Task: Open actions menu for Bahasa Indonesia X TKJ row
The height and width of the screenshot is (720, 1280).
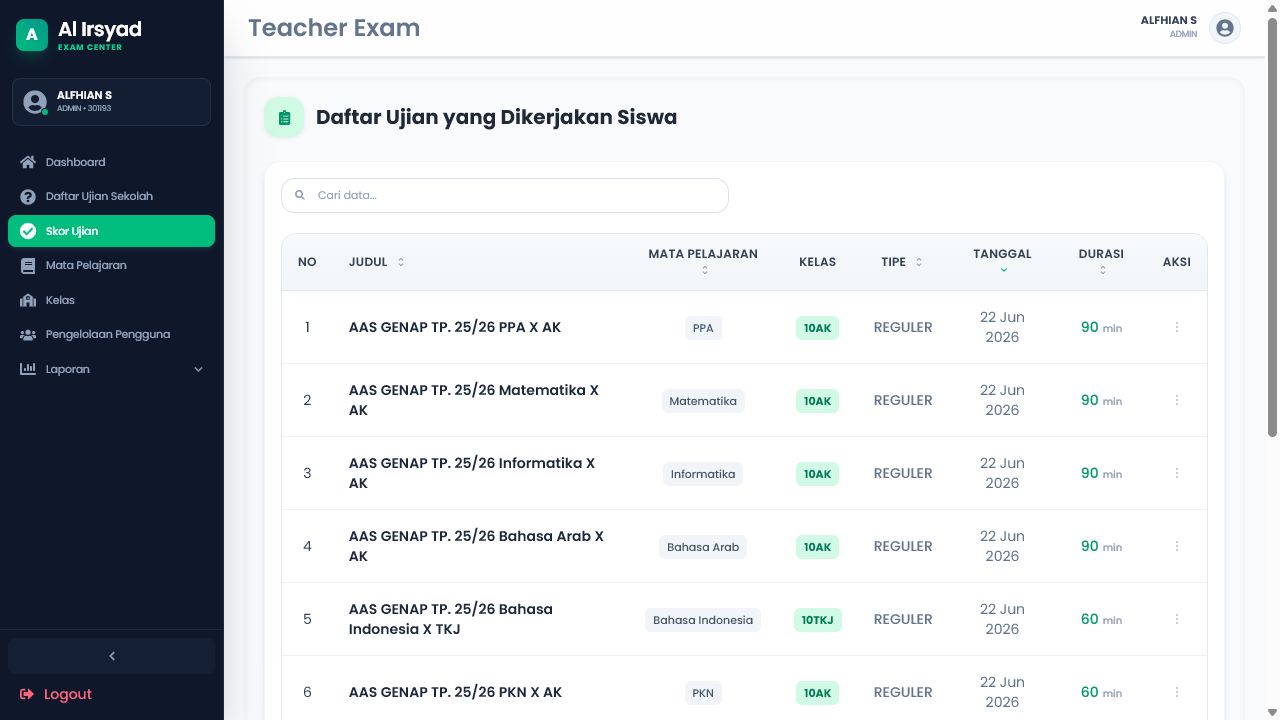Action: pyautogui.click(x=1177, y=619)
